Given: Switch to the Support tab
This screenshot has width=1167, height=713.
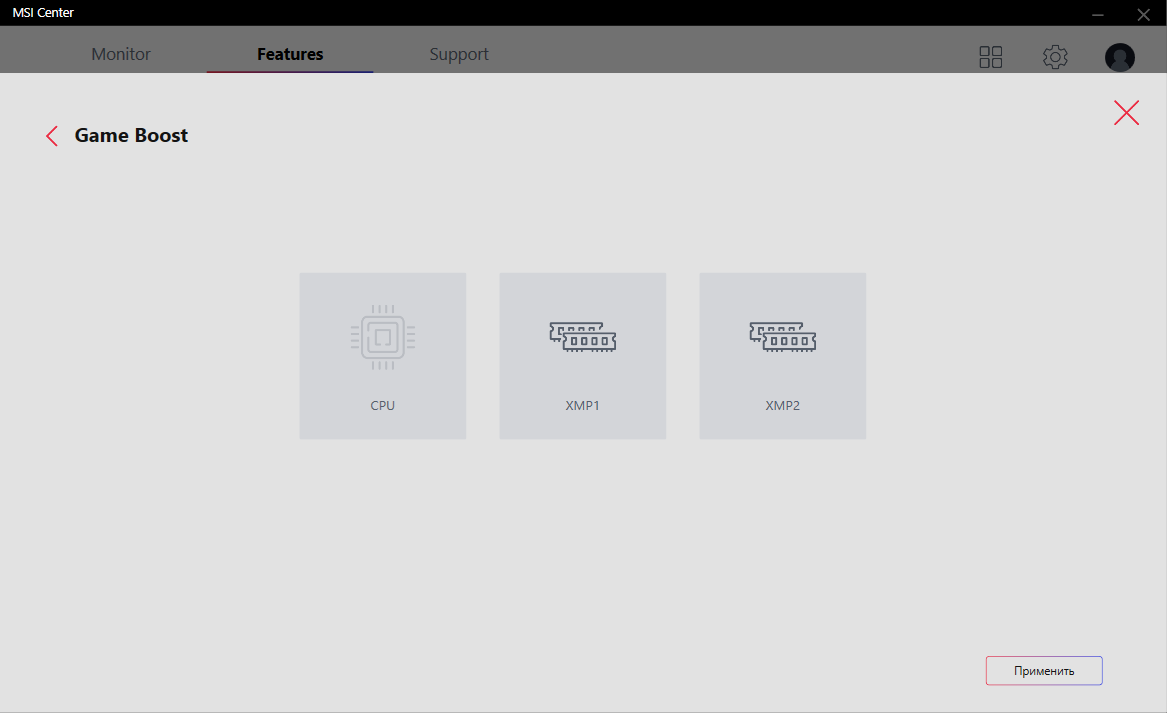Looking at the screenshot, I should pyautogui.click(x=458, y=54).
